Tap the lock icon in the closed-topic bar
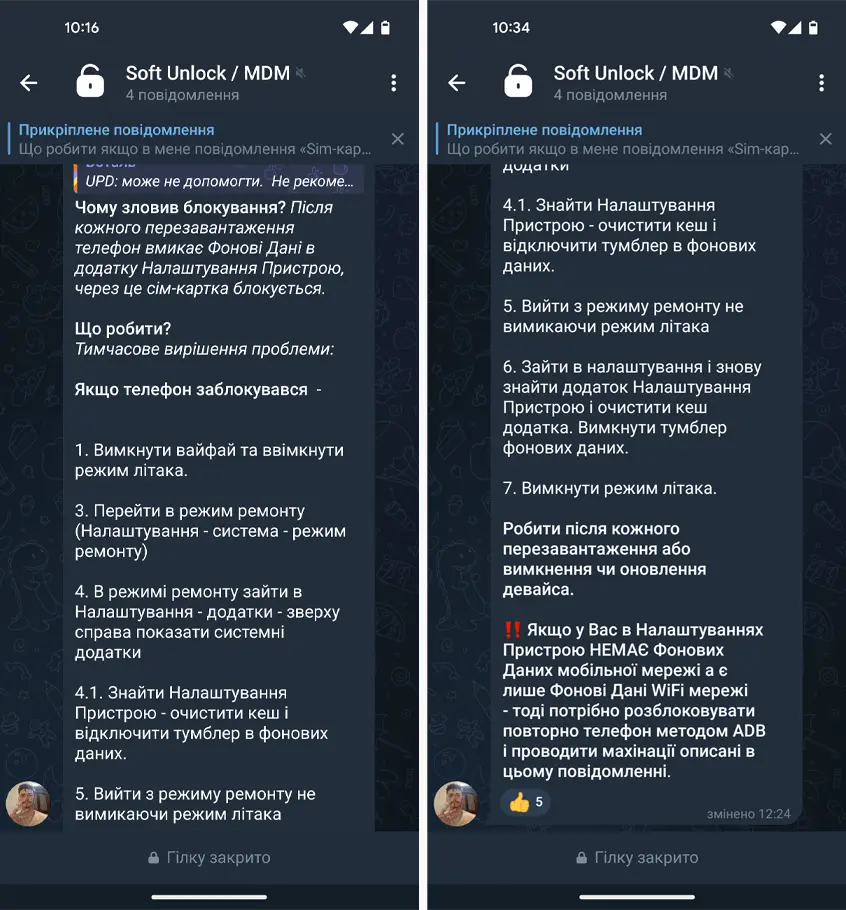The width and height of the screenshot is (846, 910). (152, 857)
